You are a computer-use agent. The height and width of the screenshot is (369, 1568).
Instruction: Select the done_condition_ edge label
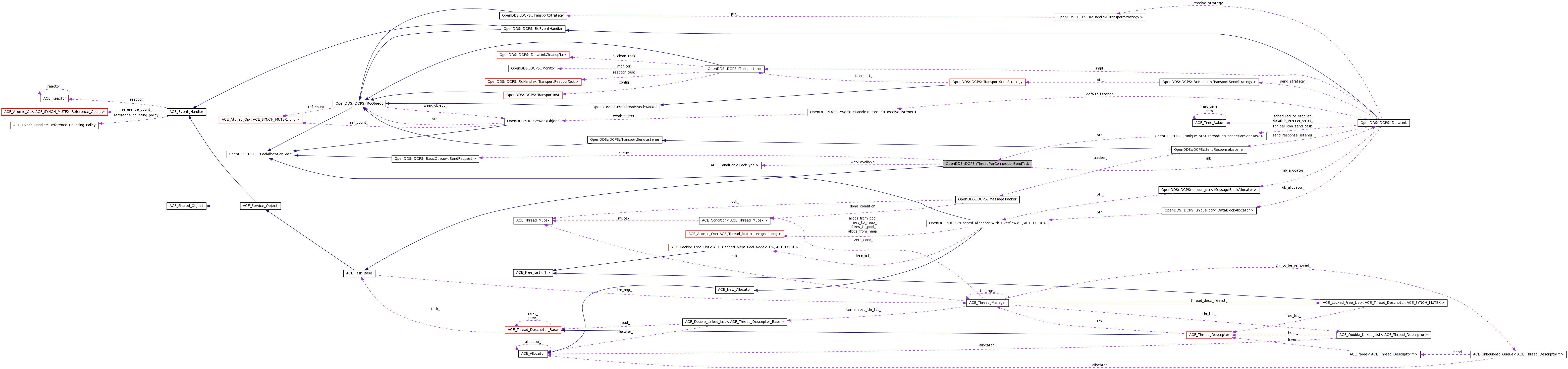863,206
